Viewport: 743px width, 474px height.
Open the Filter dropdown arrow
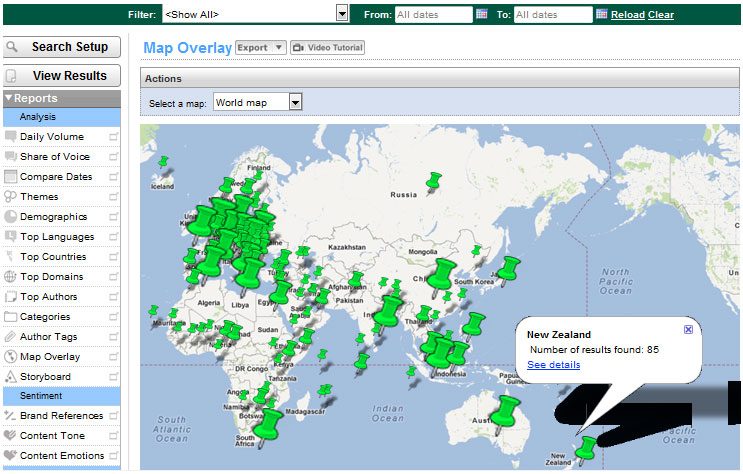pos(342,14)
